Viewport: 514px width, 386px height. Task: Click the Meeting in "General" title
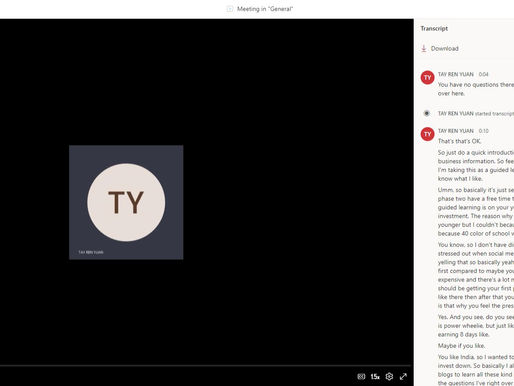click(265, 9)
